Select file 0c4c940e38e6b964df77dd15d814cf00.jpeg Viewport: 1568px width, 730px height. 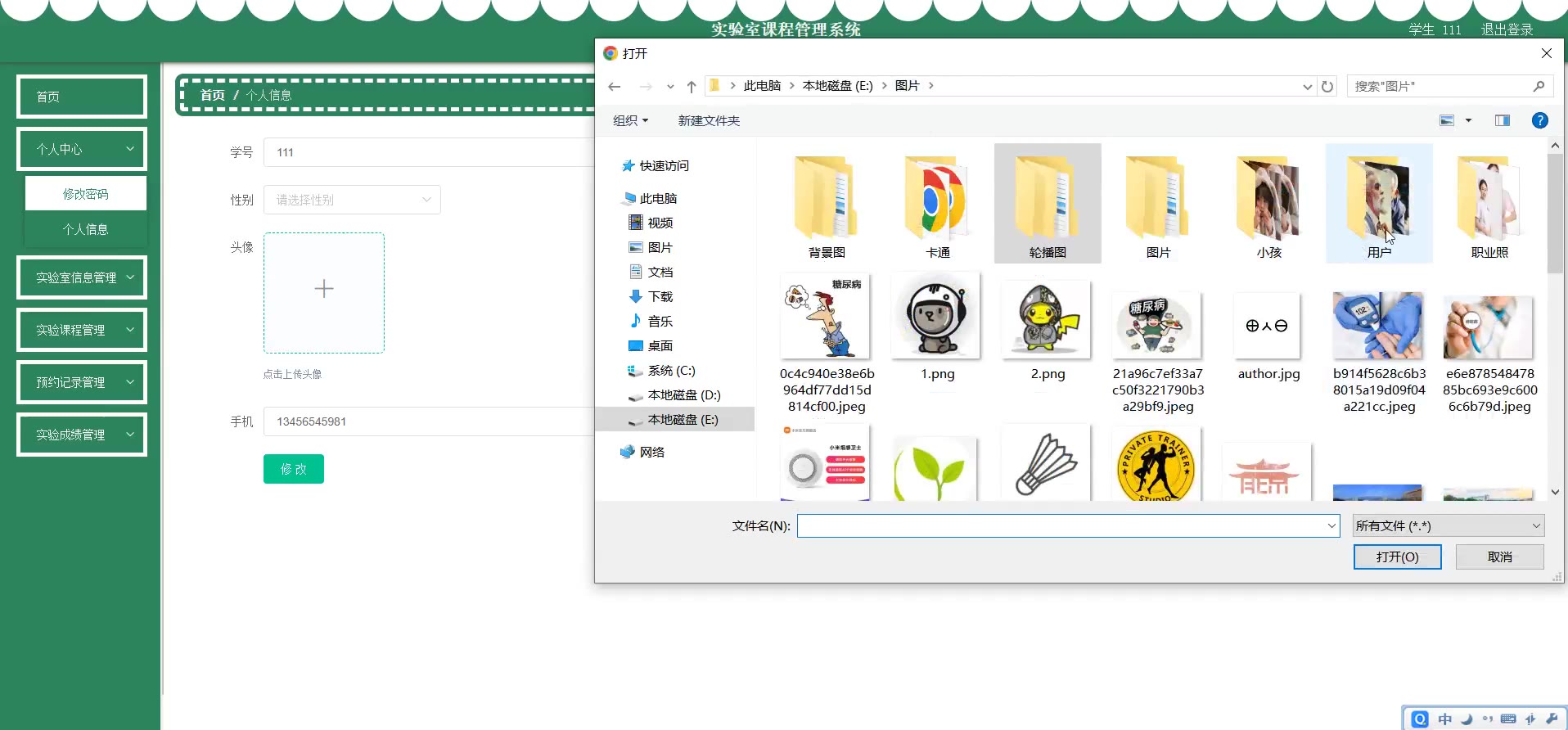[x=827, y=344]
